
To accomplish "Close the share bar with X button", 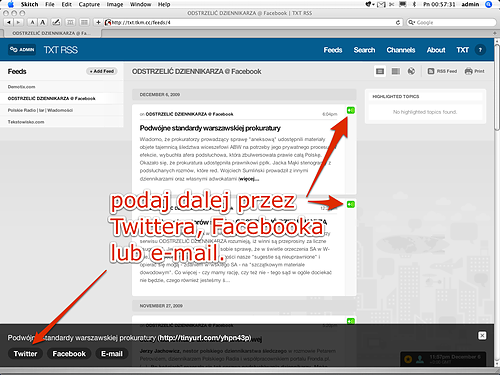I will (x=482, y=335).
